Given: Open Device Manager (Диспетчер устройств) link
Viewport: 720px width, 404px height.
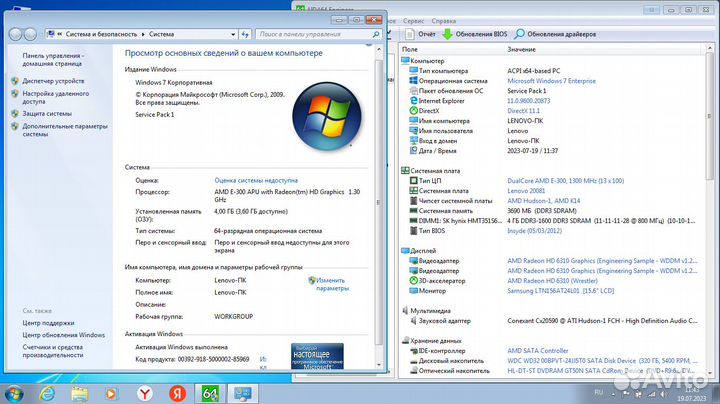Looking at the screenshot, I should [53, 81].
